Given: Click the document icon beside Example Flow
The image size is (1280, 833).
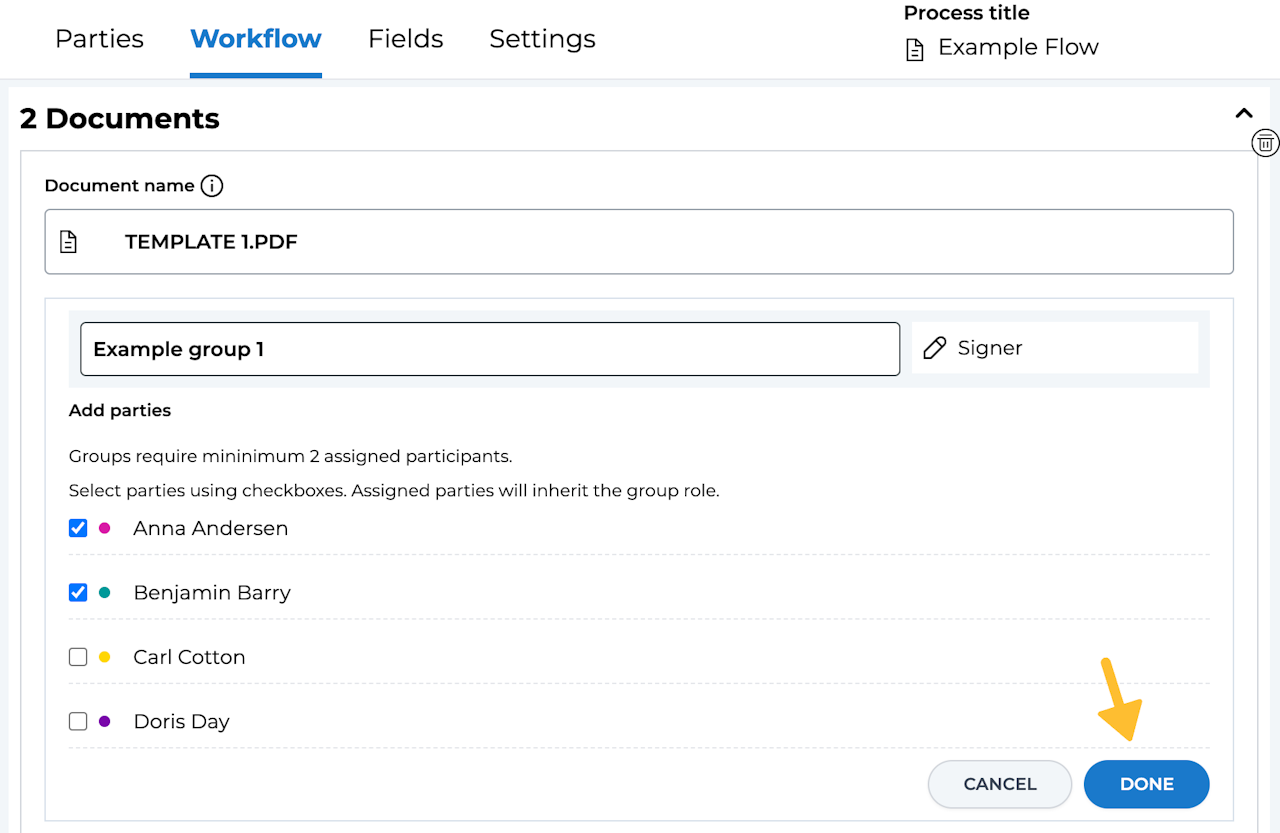Looking at the screenshot, I should point(914,49).
